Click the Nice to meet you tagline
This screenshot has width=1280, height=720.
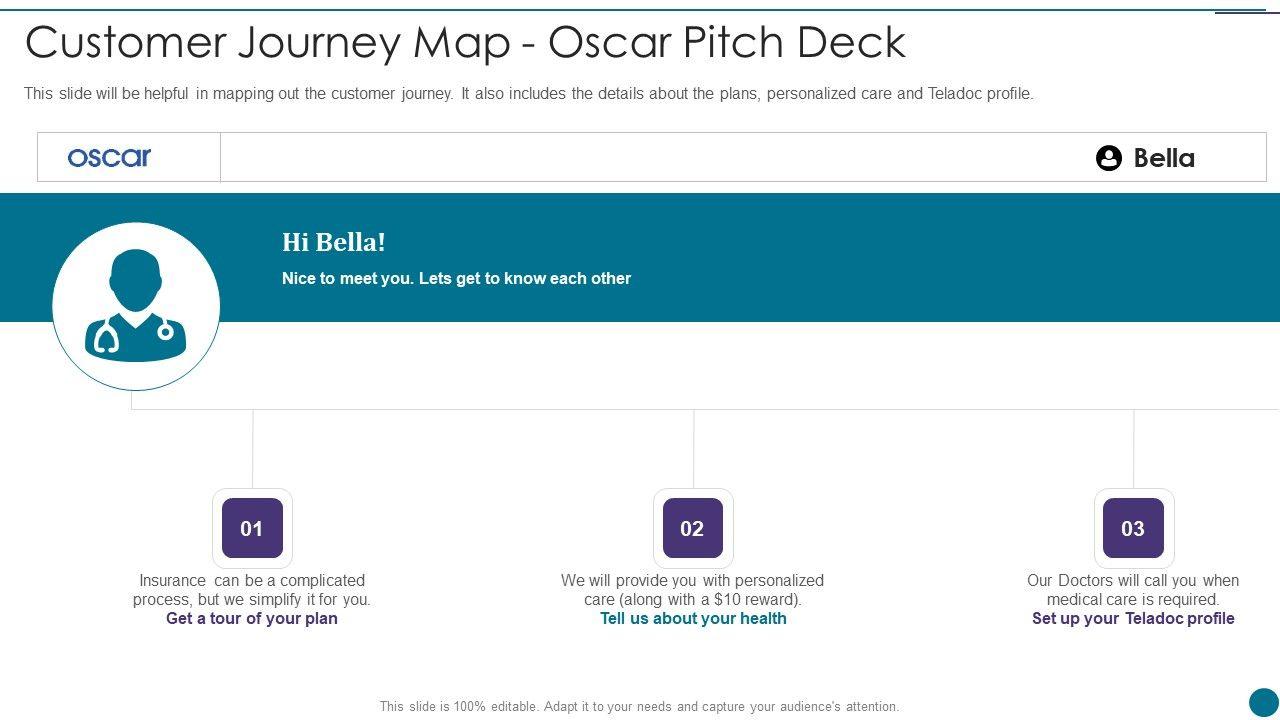click(456, 278)
